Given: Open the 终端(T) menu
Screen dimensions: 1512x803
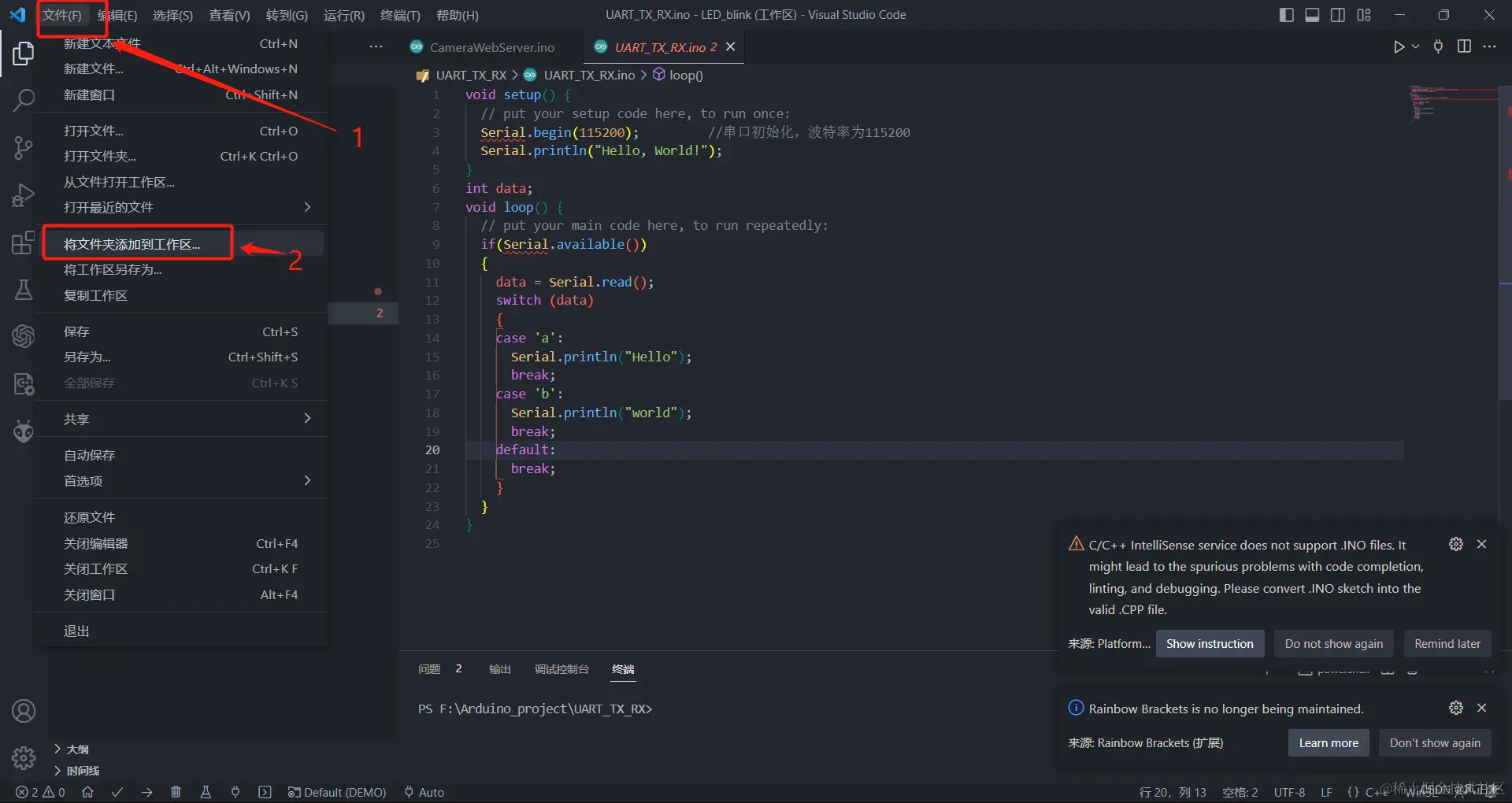Looking at the screenshot, I should pyautogui.click(x=400, y=15).
